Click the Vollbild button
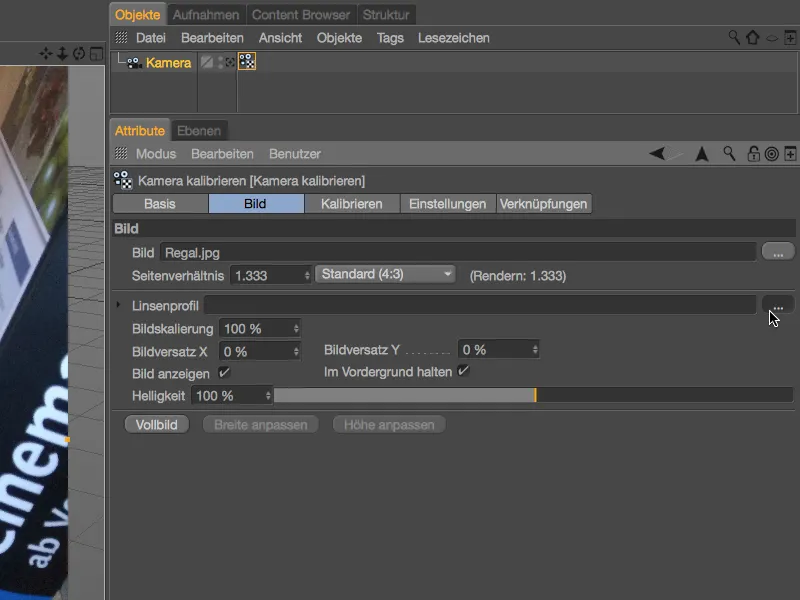Viewport: 800px width, 600px height. (157, 424)
